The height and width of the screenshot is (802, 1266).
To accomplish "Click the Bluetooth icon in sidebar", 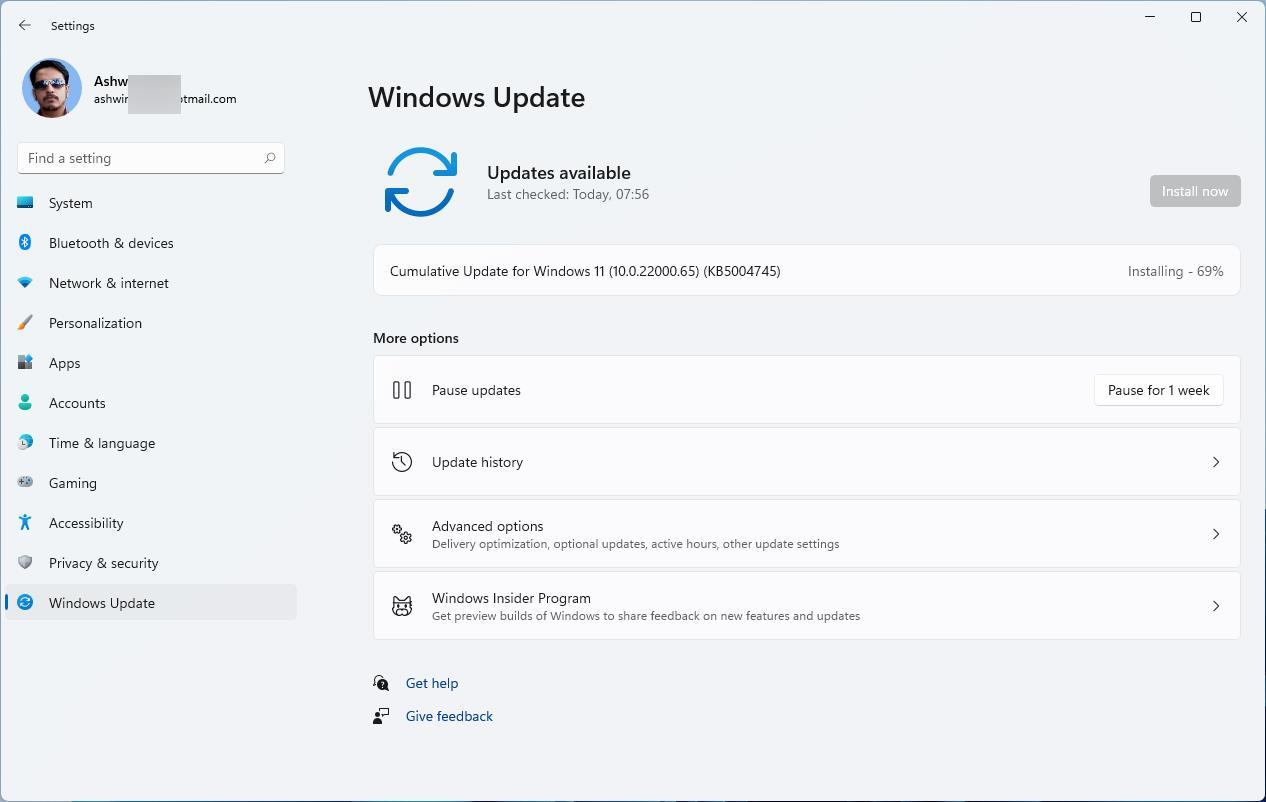I will (x=25, y=243).
